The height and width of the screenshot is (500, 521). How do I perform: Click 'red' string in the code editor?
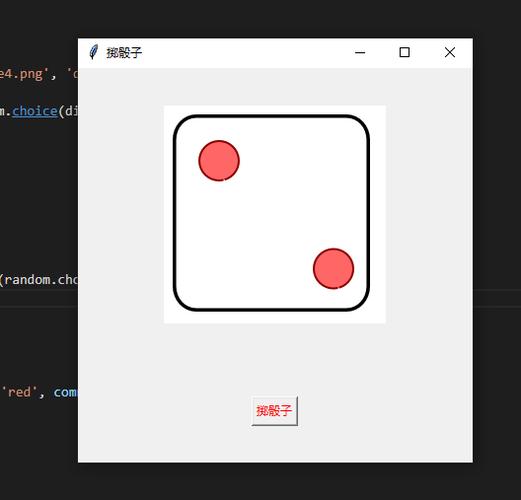(19, 392)
